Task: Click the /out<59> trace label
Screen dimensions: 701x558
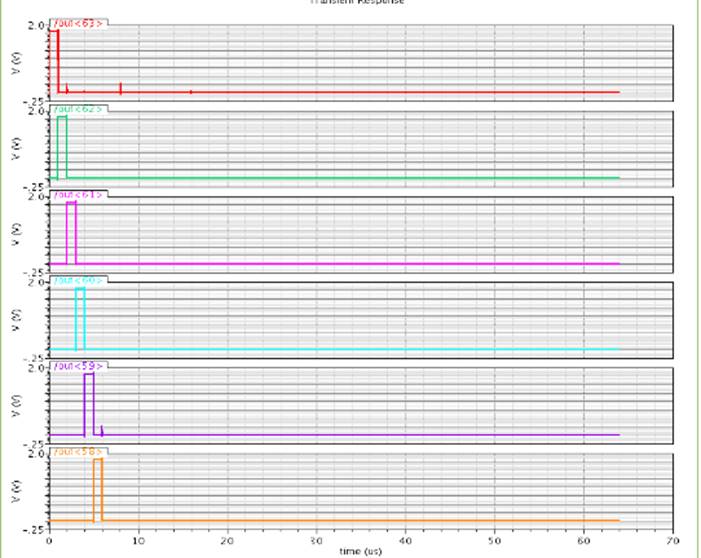Action: (x=78, y=366)
